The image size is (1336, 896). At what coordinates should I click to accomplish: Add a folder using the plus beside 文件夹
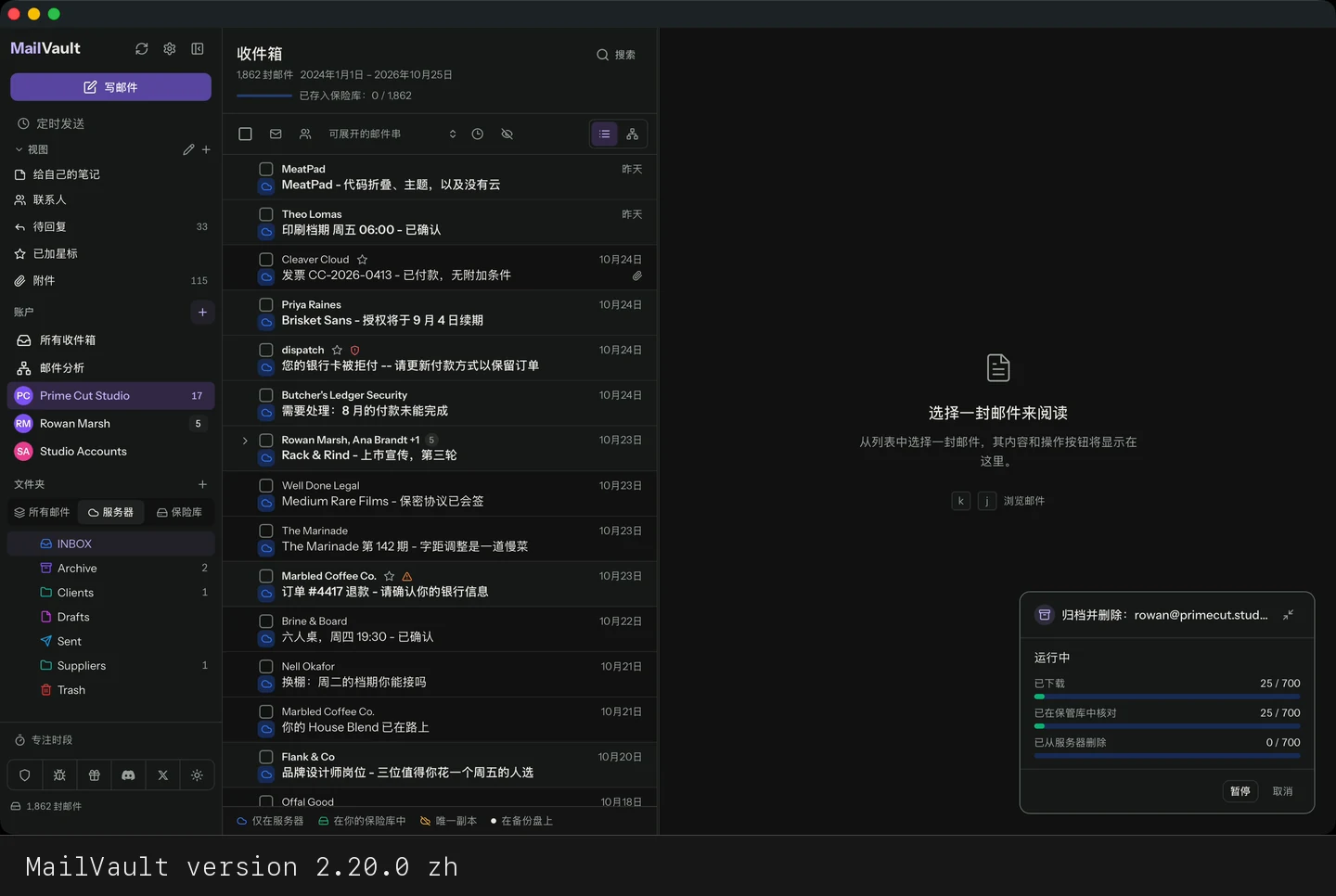tap(202, 484)
